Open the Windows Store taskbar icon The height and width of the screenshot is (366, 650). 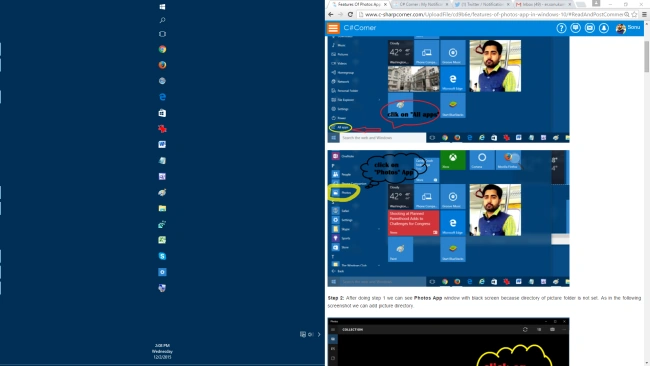pyautogui.click(x=162, y=113)
